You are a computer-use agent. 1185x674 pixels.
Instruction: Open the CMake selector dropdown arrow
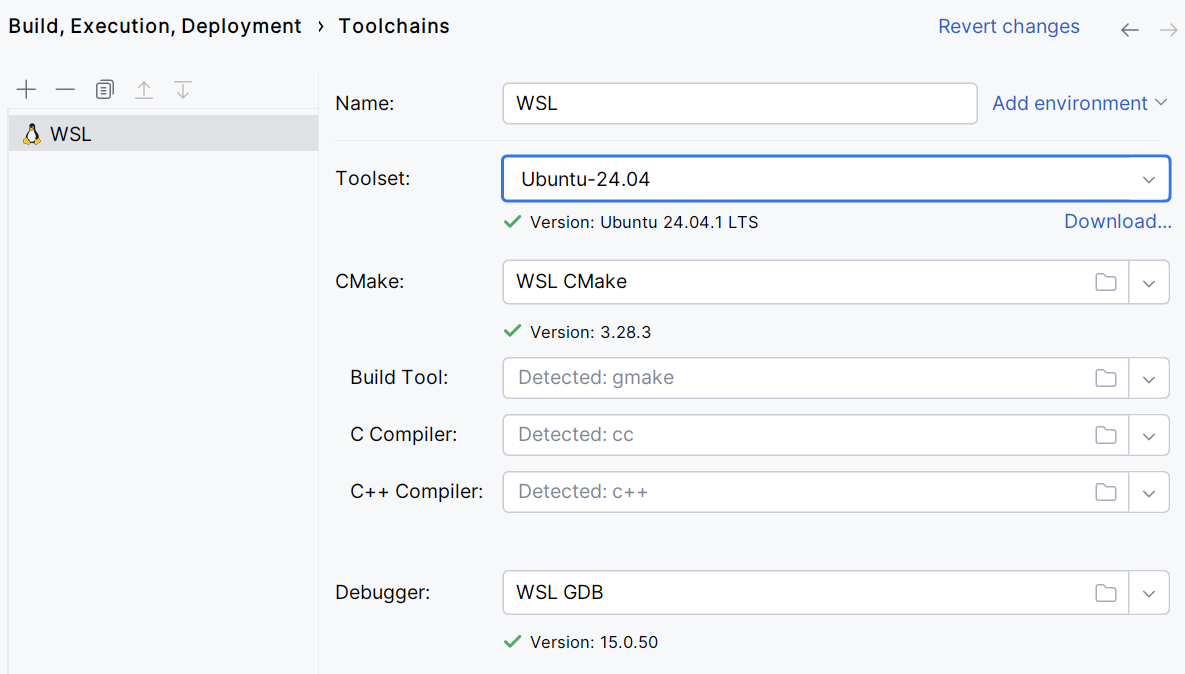1149,282
